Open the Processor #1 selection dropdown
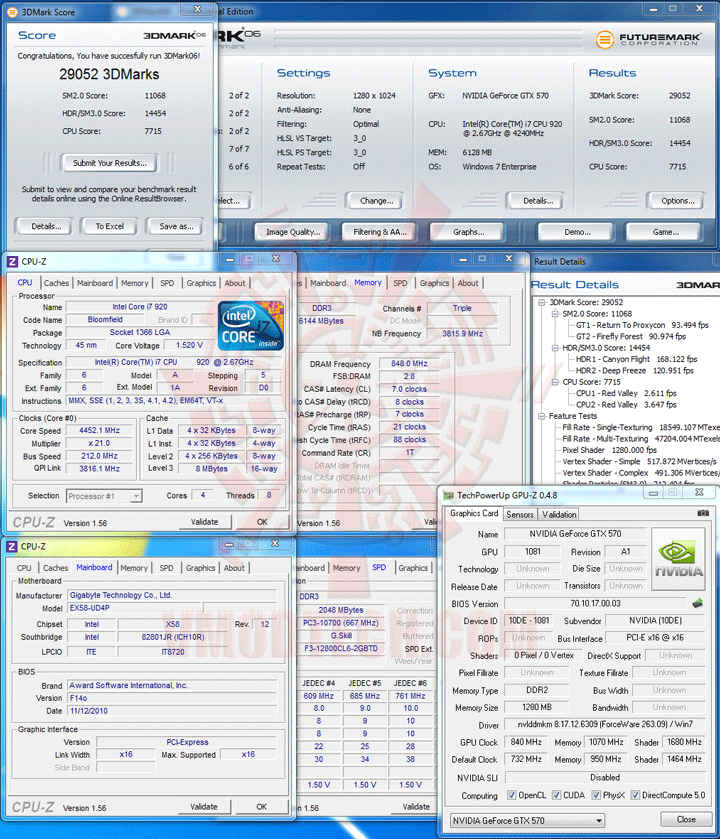720x839 pixels. point(104,496)
